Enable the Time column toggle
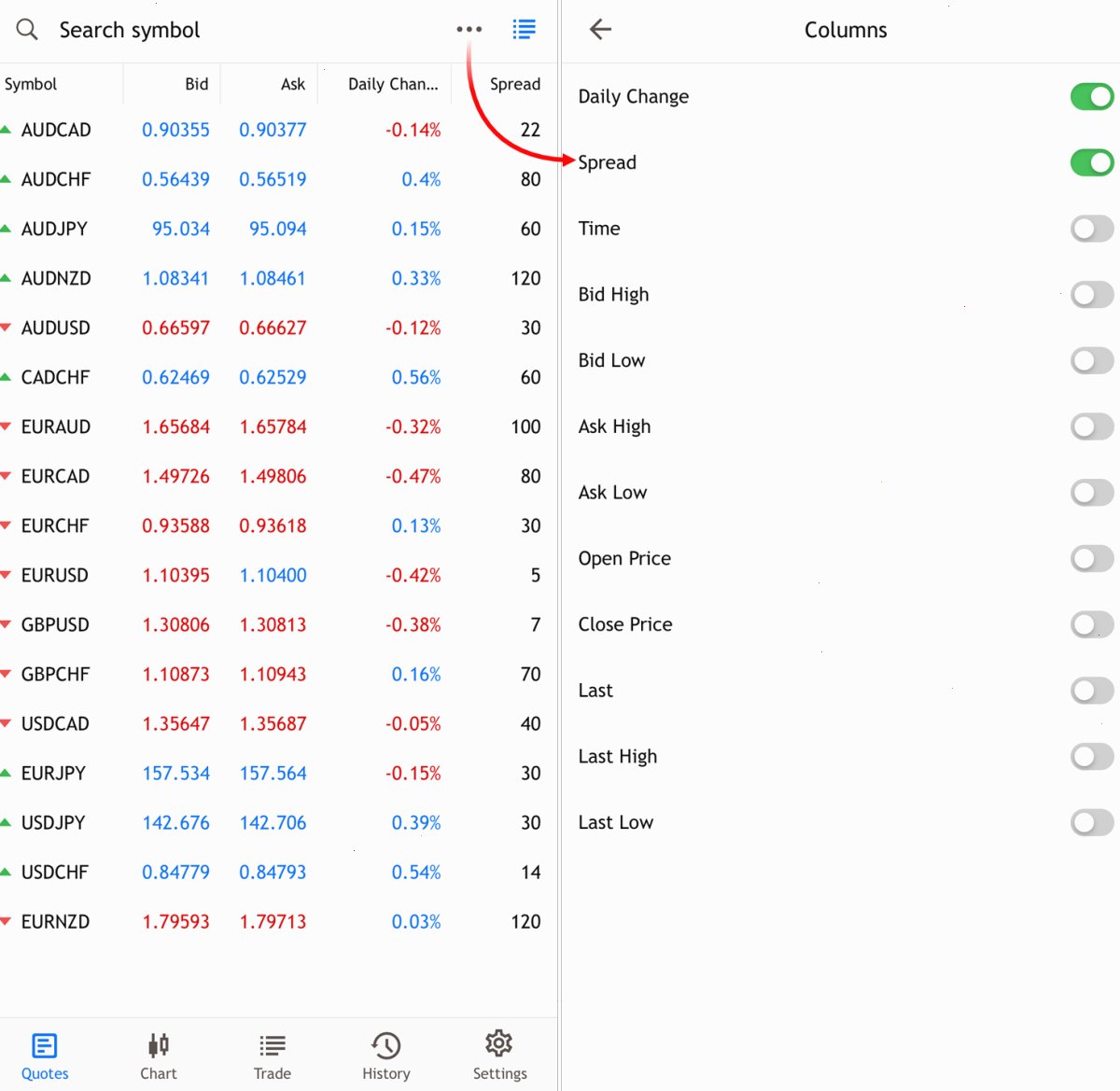The height and width of the screenshot is (1091, 1120). pyautogui.click(x=1092, y=229)
